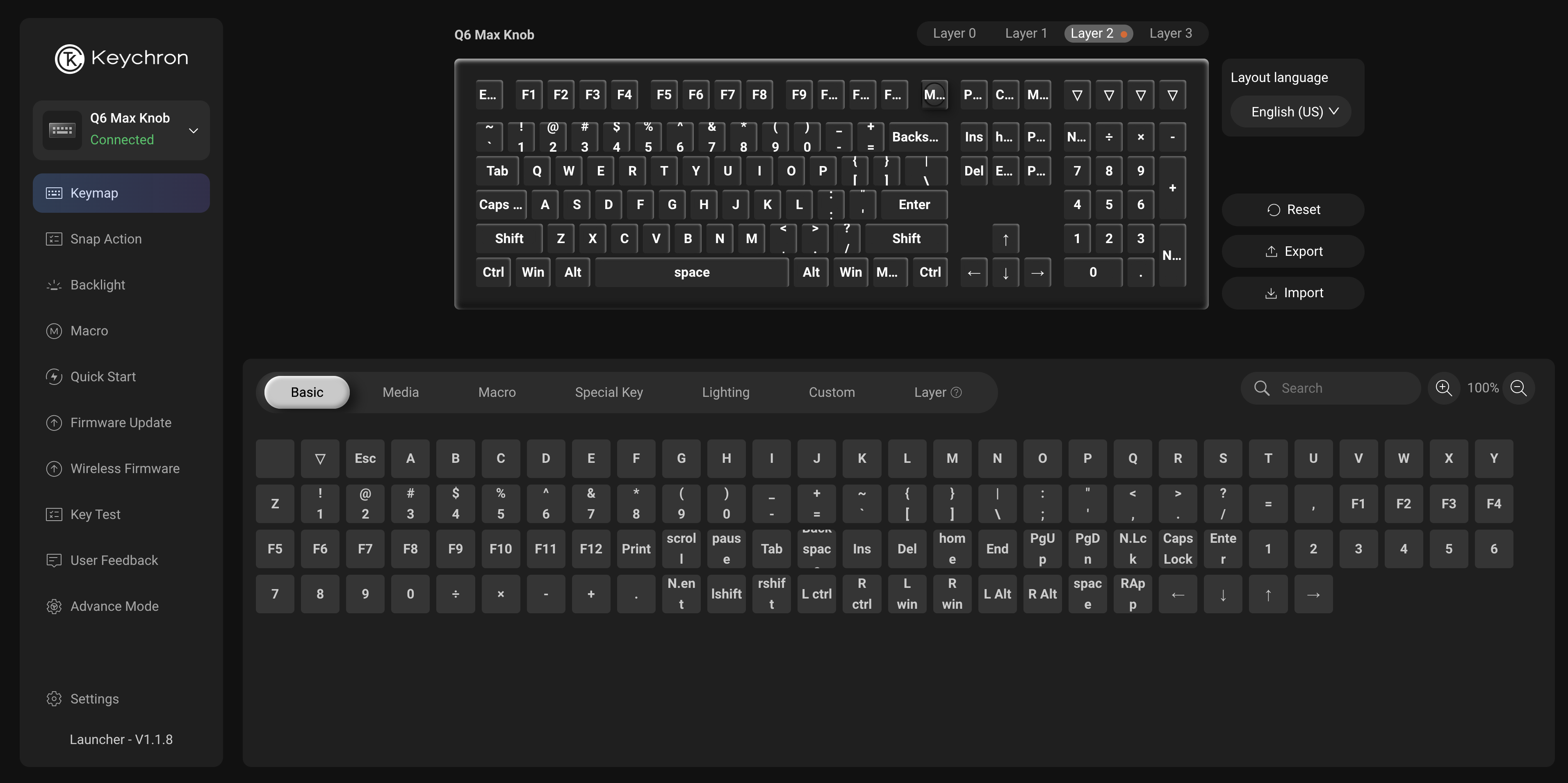Switch to Layer 0

click(x=954, y=34)
